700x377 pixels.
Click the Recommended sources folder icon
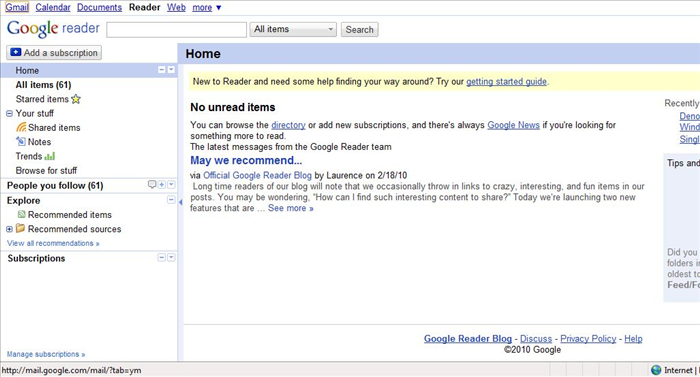point(21,228)
